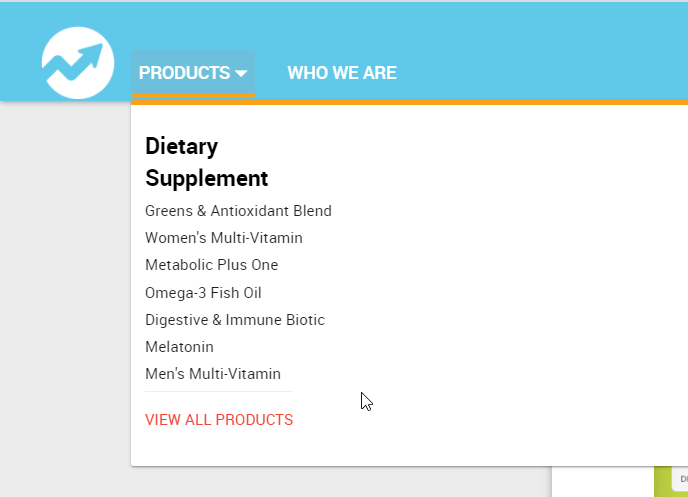Choose Men's Multi-Vitamin
Viewport: 688px width, 497px height.
pyautogui.click(x=213, y=374)
